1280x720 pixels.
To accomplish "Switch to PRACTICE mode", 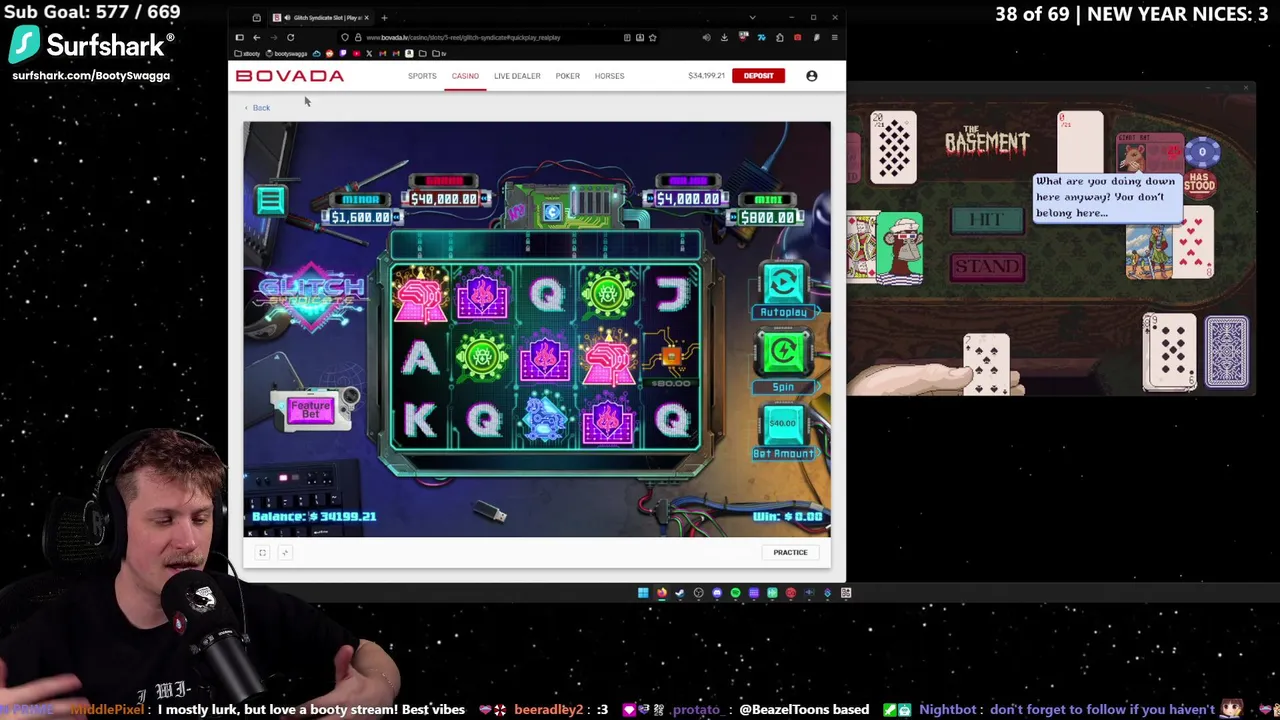I will [x=790, y=552].
